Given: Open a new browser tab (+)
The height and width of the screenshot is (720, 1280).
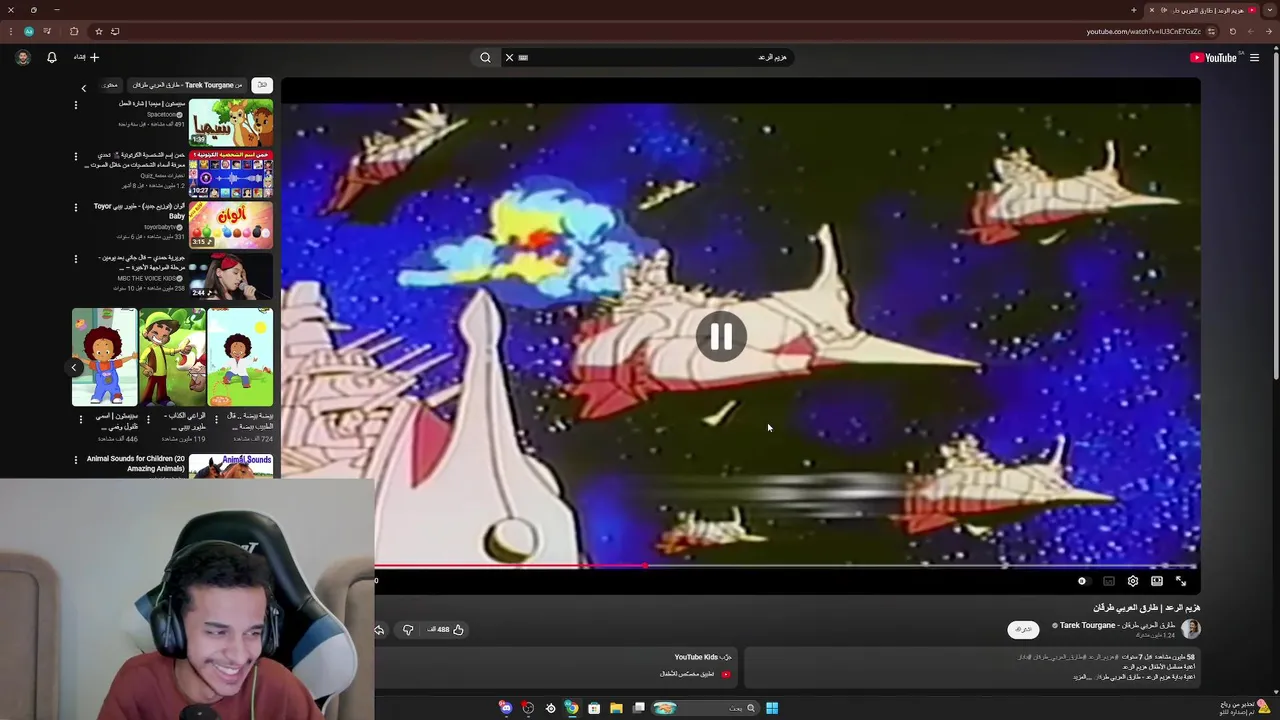Looking at the screenshot, I should coord(1133,10).
